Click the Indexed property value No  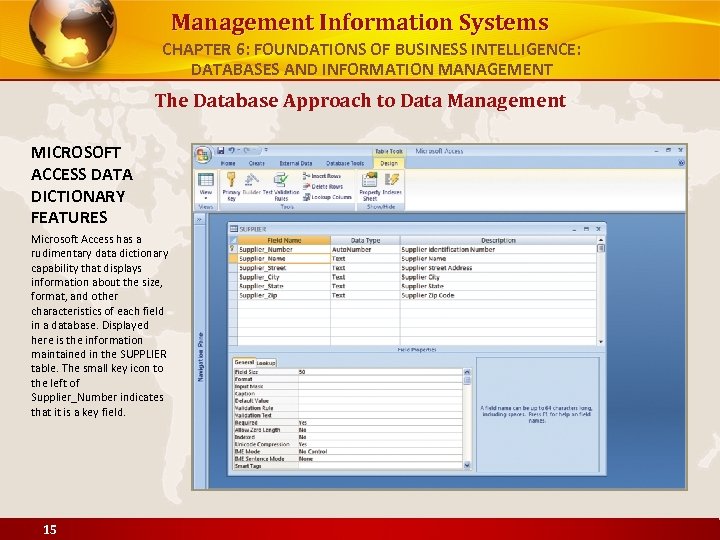click(x=380, y=437)
